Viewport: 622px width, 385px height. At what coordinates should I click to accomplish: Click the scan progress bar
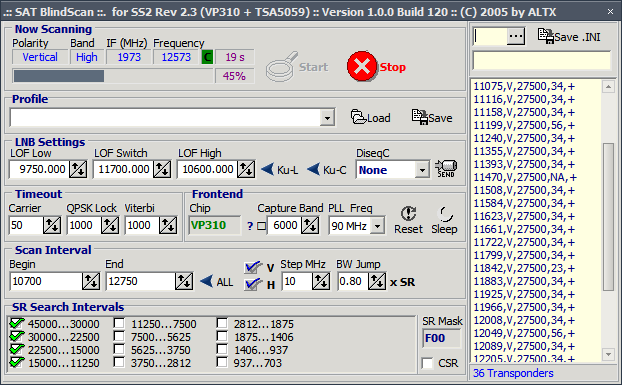(113, 76)
